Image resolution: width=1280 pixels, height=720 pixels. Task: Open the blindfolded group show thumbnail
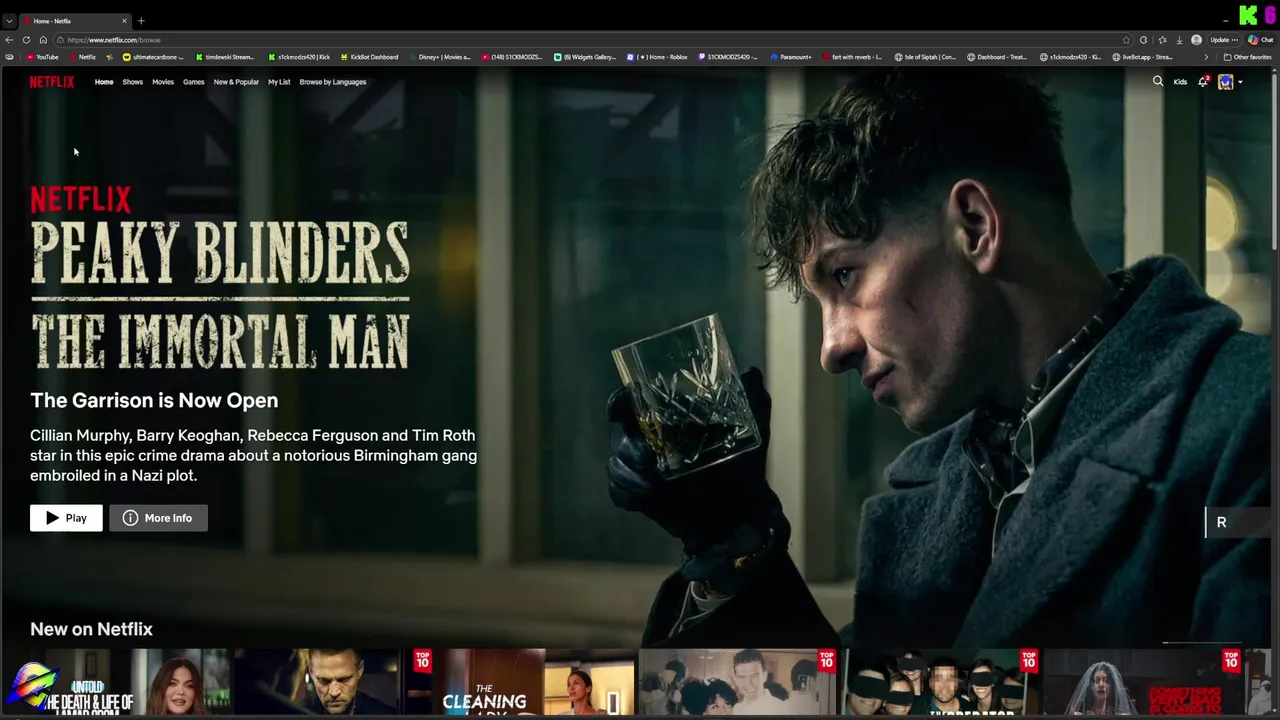coord(939,682)
